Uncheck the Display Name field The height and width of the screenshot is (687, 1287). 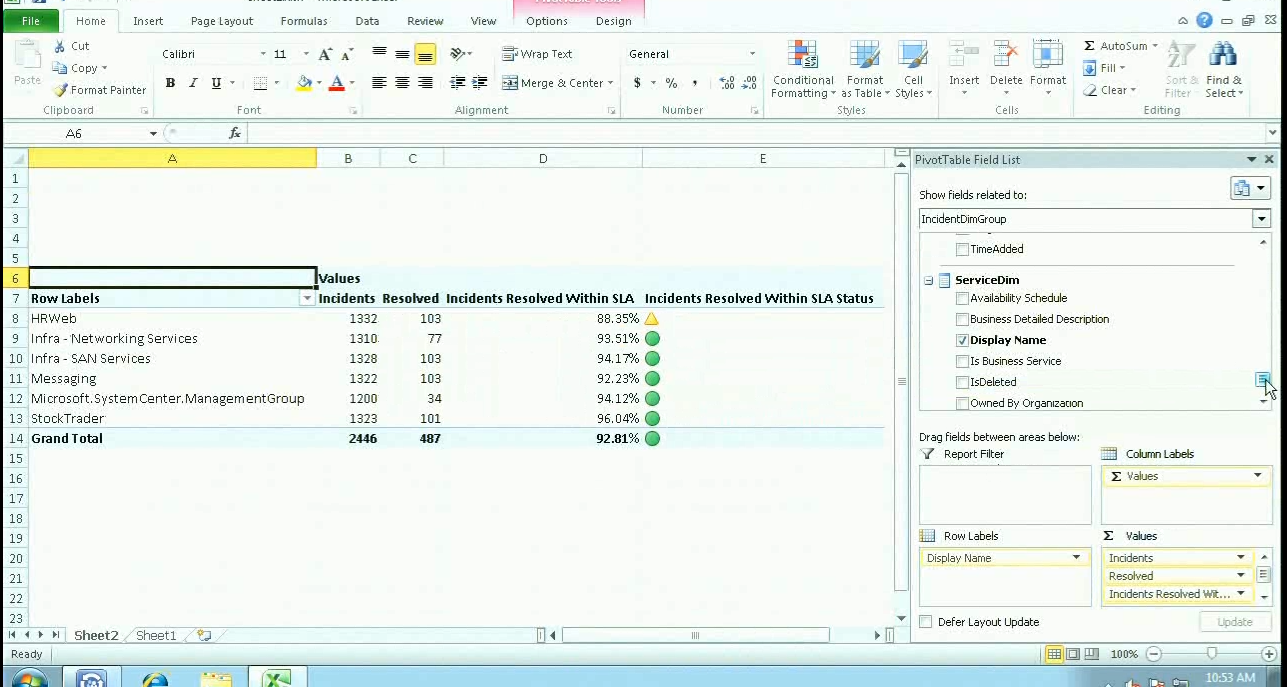[x=962, y=340]
